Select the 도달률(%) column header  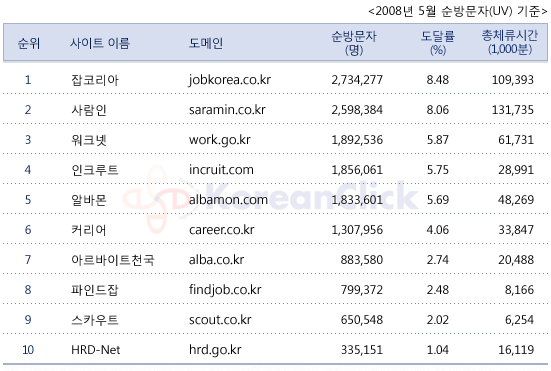[x=437, y=43]
